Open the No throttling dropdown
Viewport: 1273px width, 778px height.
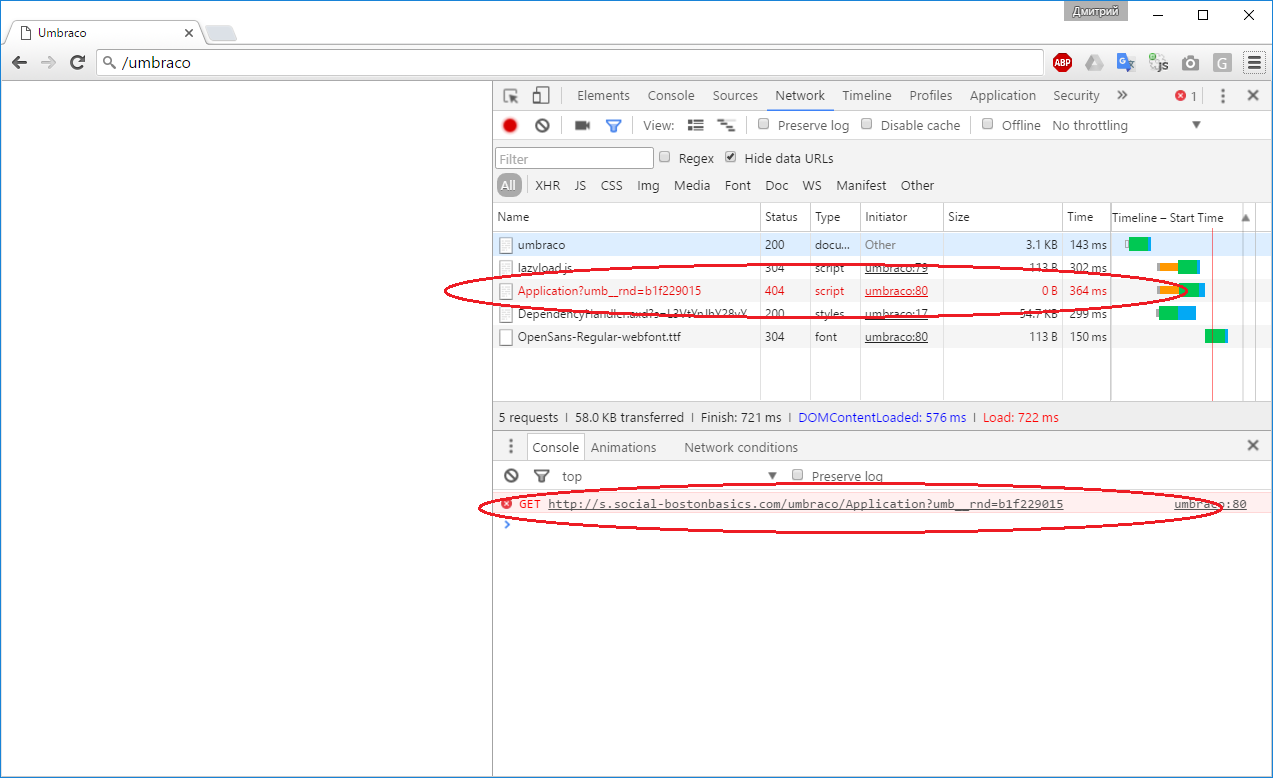pyautogui.click(x=1126, y=125)
